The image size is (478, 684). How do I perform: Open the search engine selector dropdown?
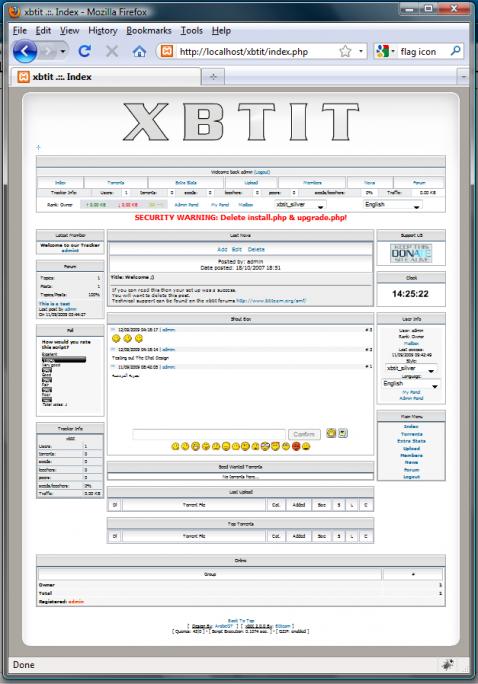pyautogui.click(x=386, y=51)
